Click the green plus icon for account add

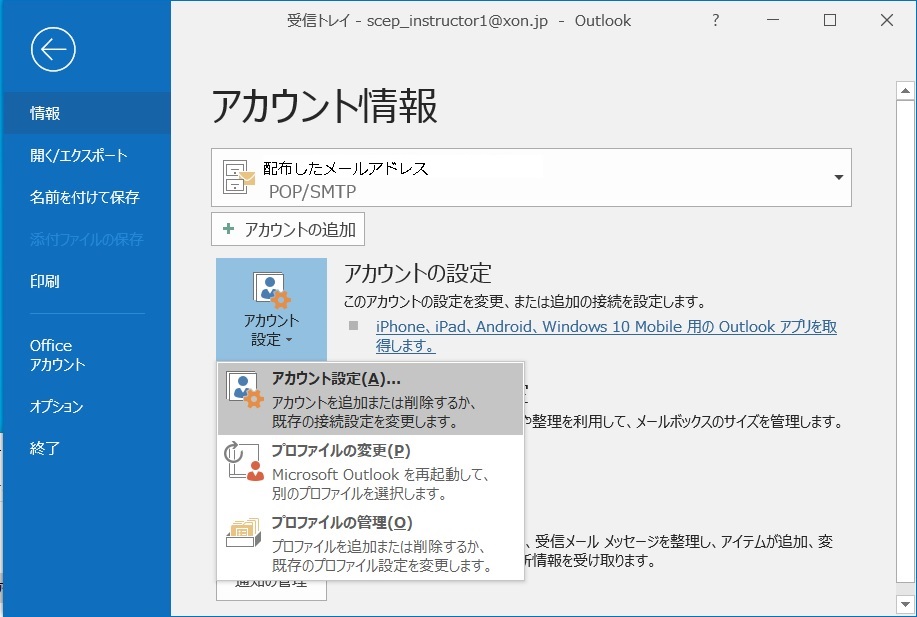[x=229, y=229]
